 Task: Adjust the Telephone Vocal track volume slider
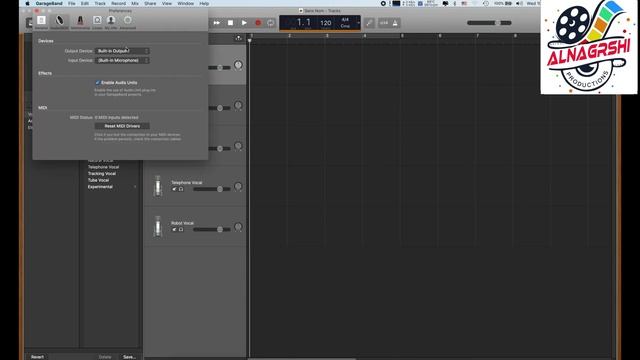212,189
